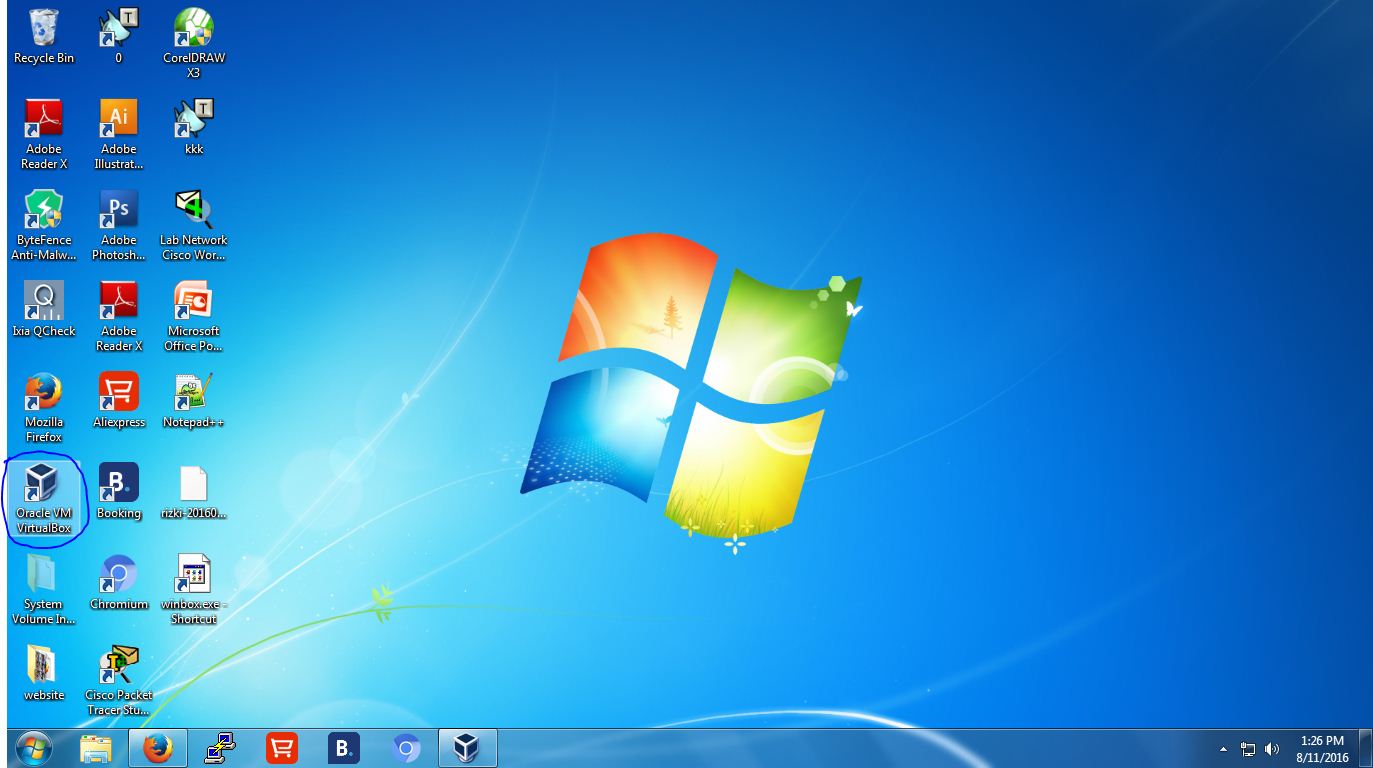The image size is (1373, 768).
Task: Launch Firefox from the taskbar
Action: click(x=157, y=747)
